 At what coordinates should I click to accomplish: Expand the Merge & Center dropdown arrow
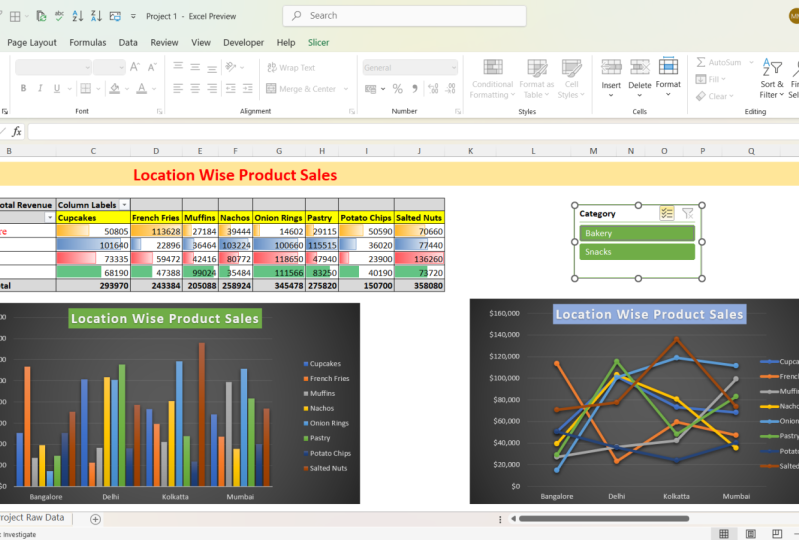click(346, 89)
